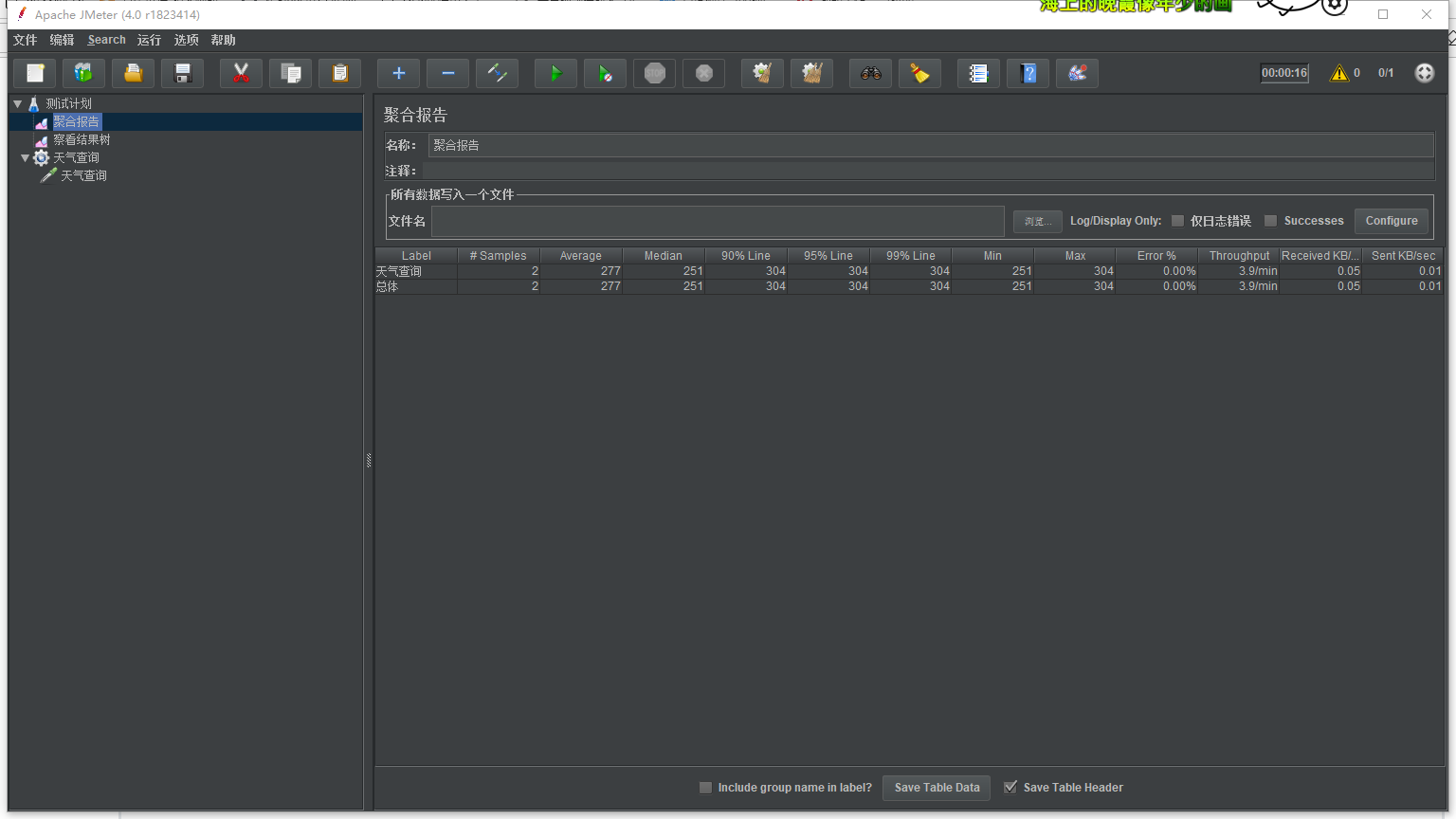Click the 浏览 browse button

[1038, 221]
